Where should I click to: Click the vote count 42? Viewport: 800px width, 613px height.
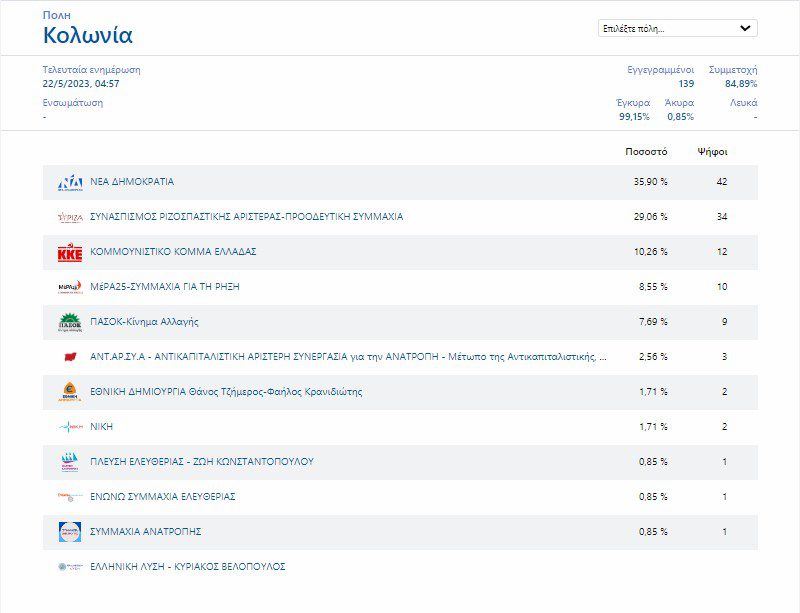click(722, 182)
